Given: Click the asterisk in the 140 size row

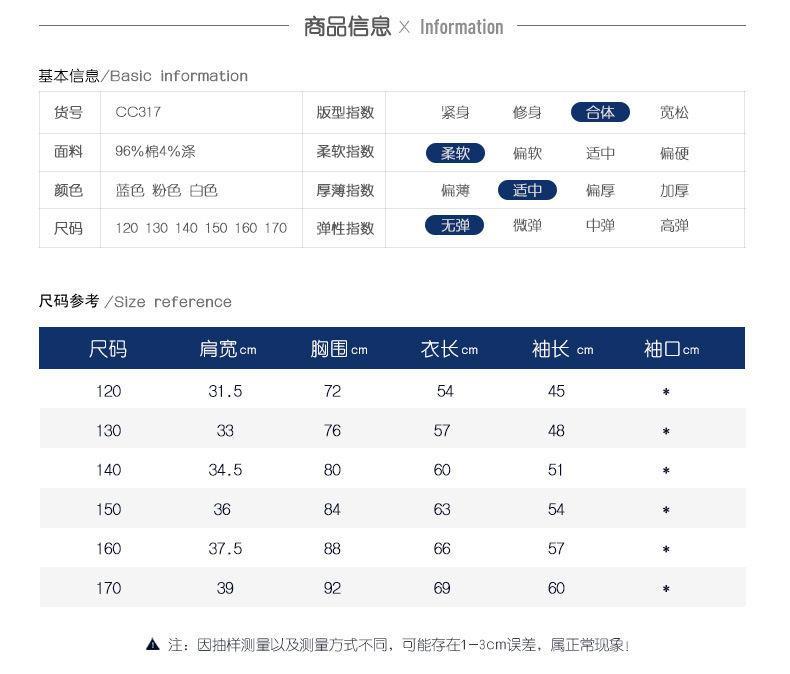Looking at the screenshot, I should pos(666,470).
